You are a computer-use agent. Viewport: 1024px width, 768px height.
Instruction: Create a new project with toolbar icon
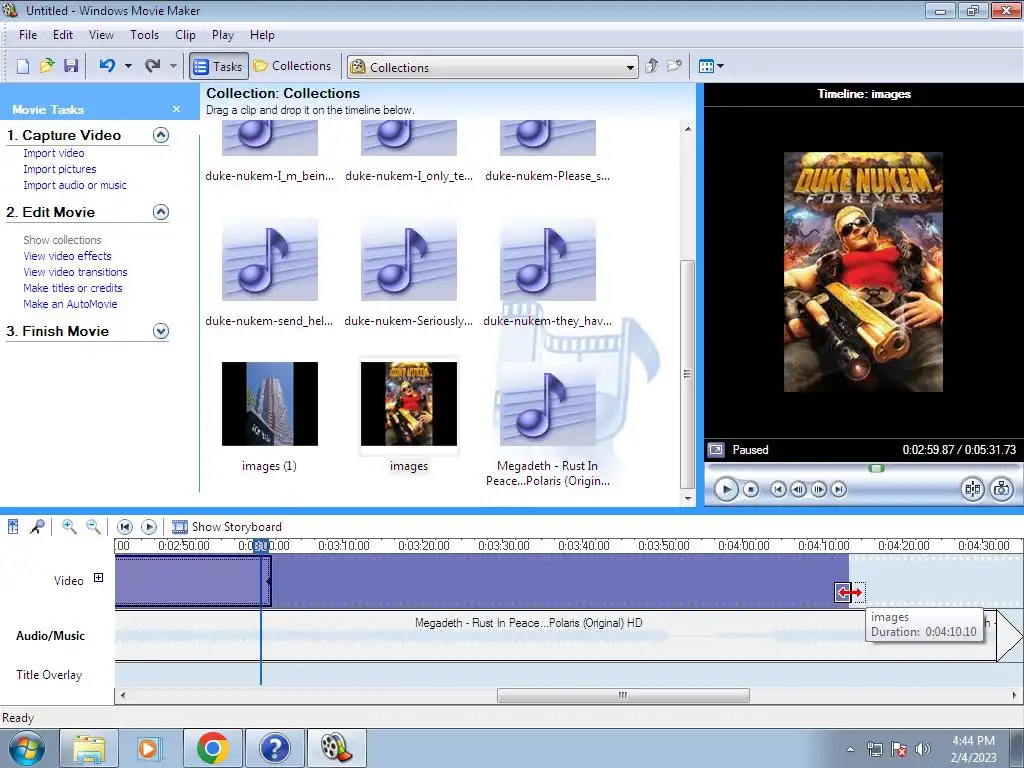point(23,66)
